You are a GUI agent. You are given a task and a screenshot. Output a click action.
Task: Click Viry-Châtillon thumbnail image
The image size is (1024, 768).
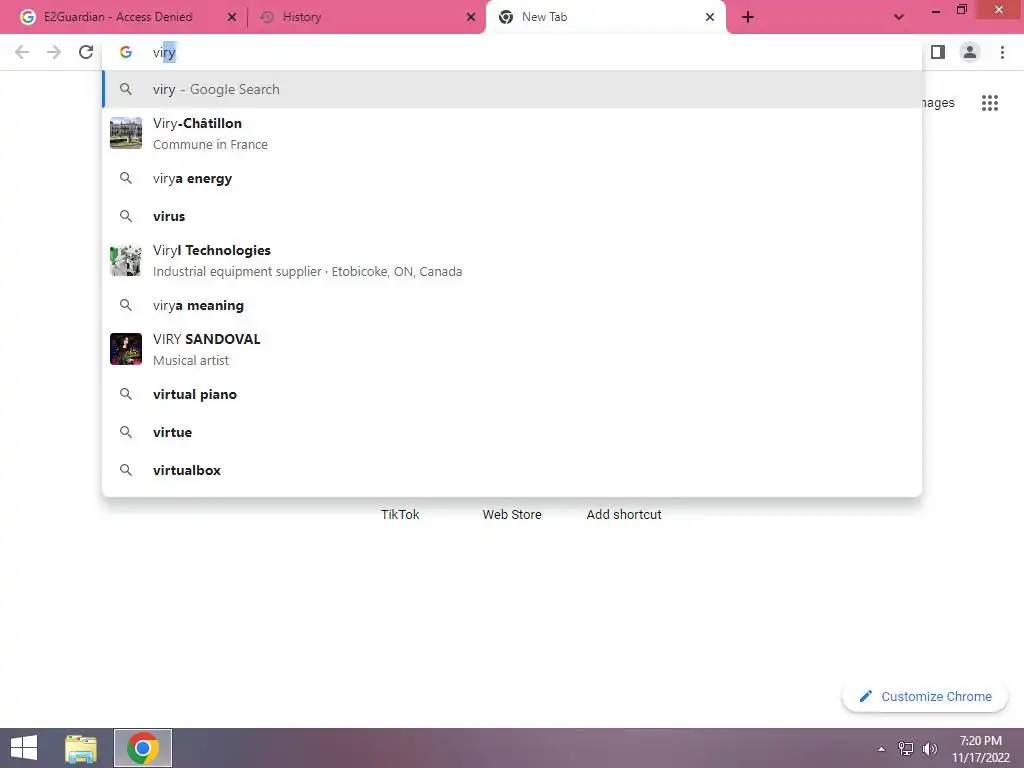pos(126,133)
